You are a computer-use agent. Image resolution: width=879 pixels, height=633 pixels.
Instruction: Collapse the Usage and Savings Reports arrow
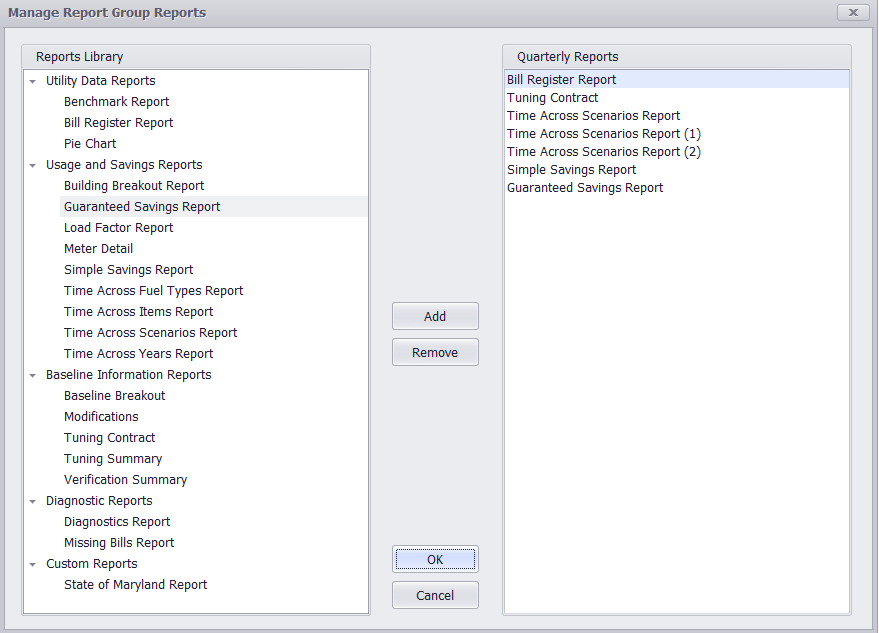click(33, 165)
